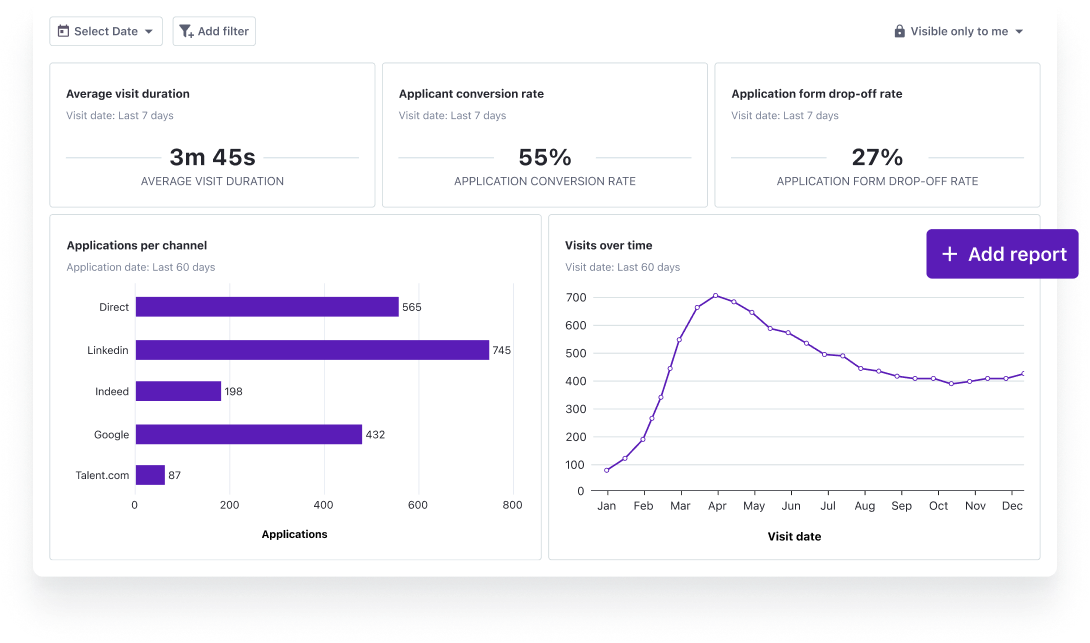Click the Google channel label
The height and width of the screenshot is (643, 1090).
coord(111,435)
